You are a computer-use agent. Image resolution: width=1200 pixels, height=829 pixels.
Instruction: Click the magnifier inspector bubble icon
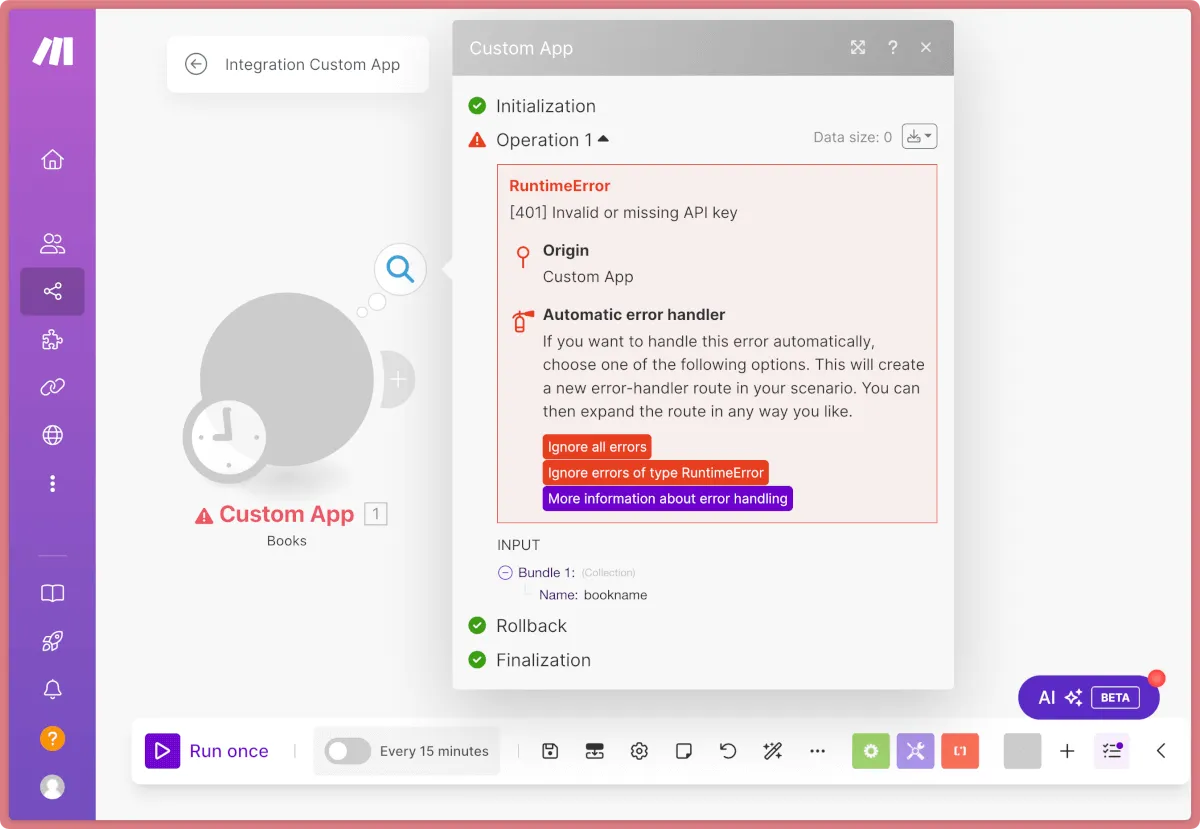[x=400, y=269]
